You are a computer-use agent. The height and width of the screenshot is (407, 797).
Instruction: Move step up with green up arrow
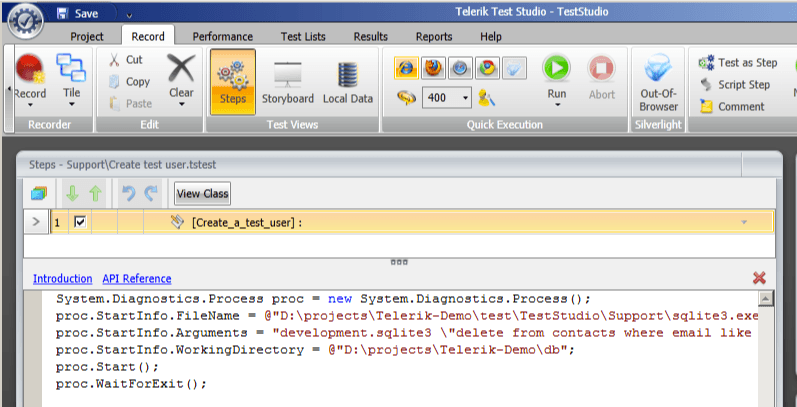(96, 194)
